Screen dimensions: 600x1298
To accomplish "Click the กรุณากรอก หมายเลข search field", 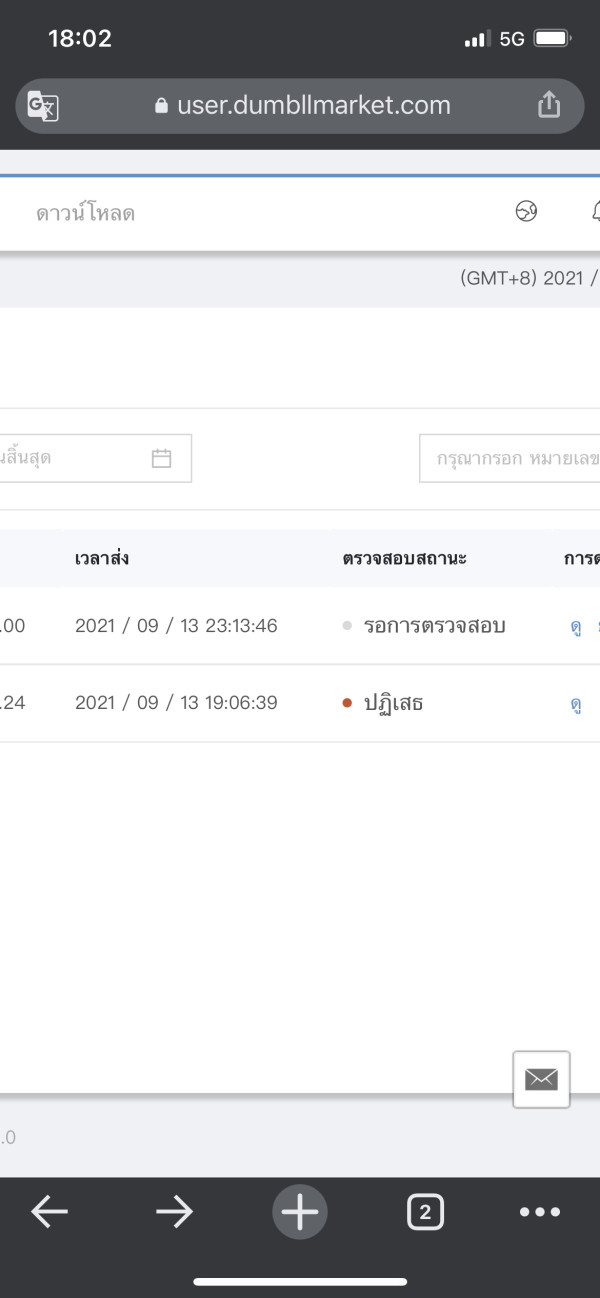I will click(510, 458).
